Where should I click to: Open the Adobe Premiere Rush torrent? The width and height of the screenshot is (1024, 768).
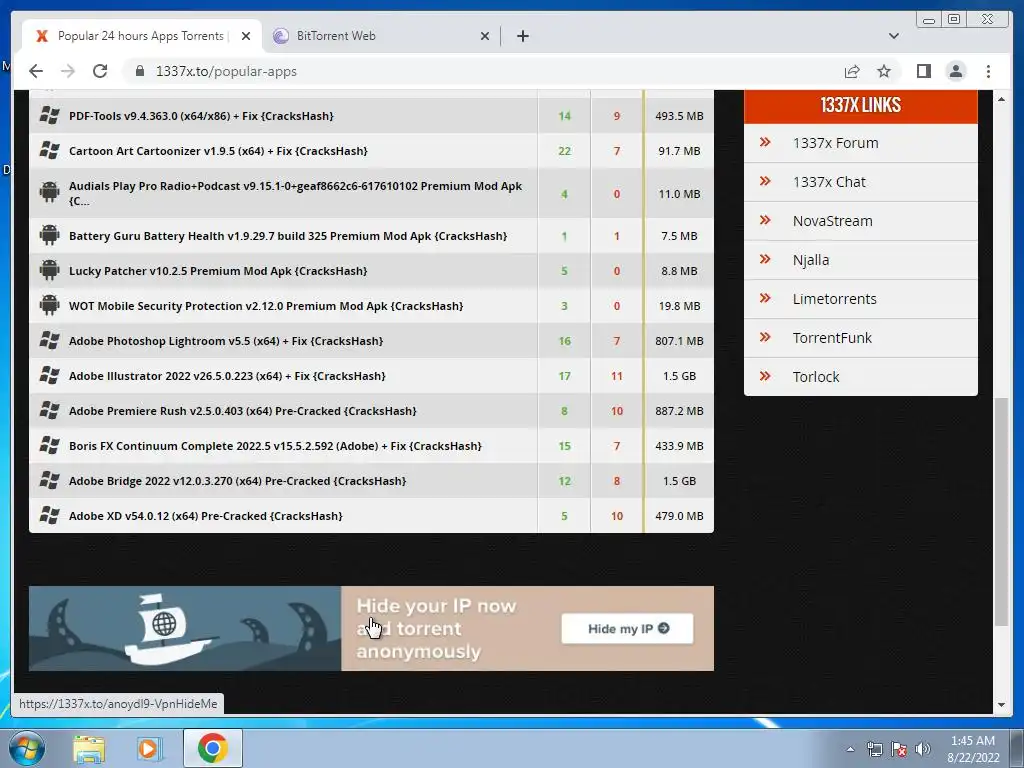(242, 411)
